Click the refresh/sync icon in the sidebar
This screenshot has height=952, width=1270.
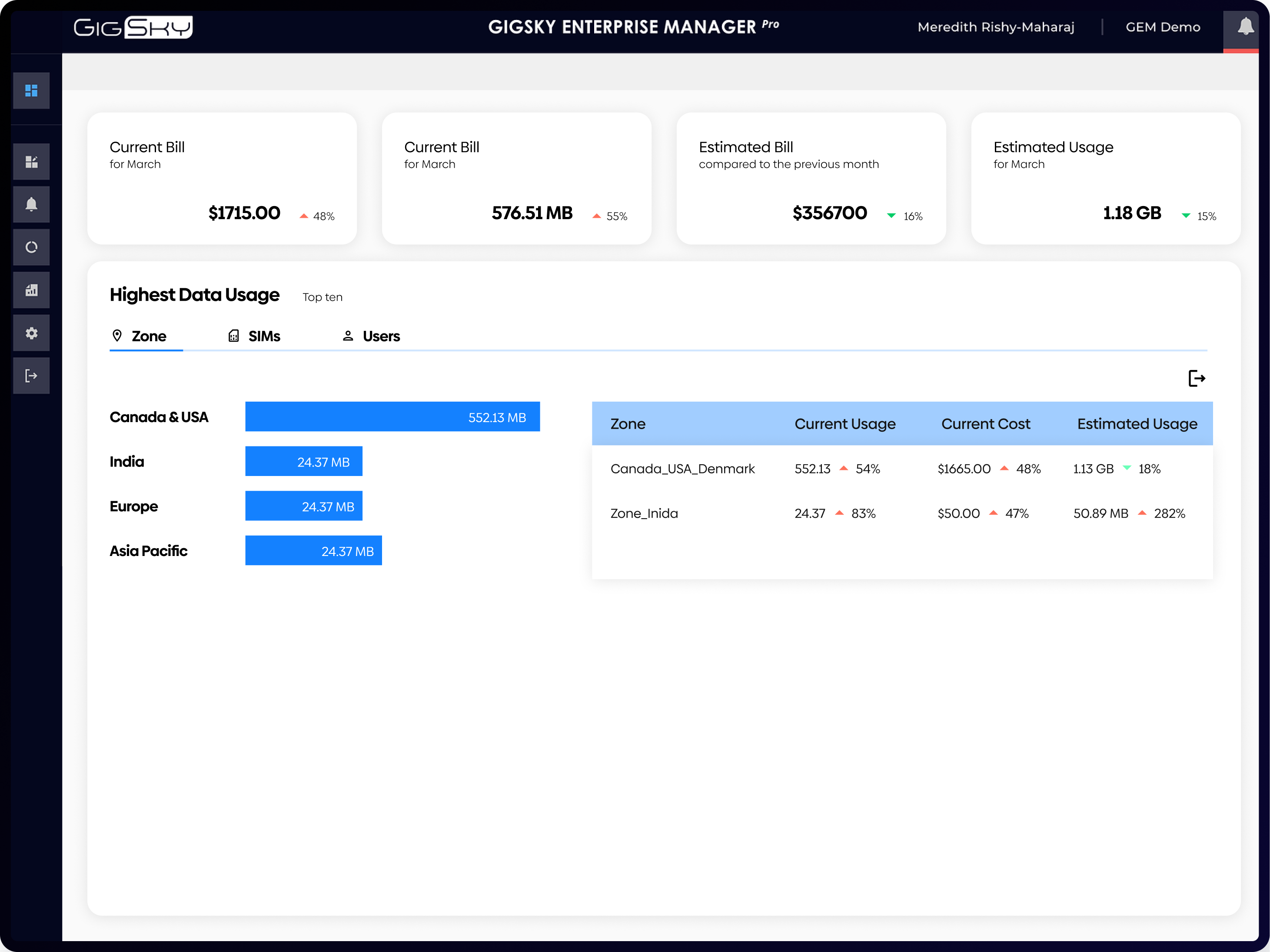click(x=31, y=247)
